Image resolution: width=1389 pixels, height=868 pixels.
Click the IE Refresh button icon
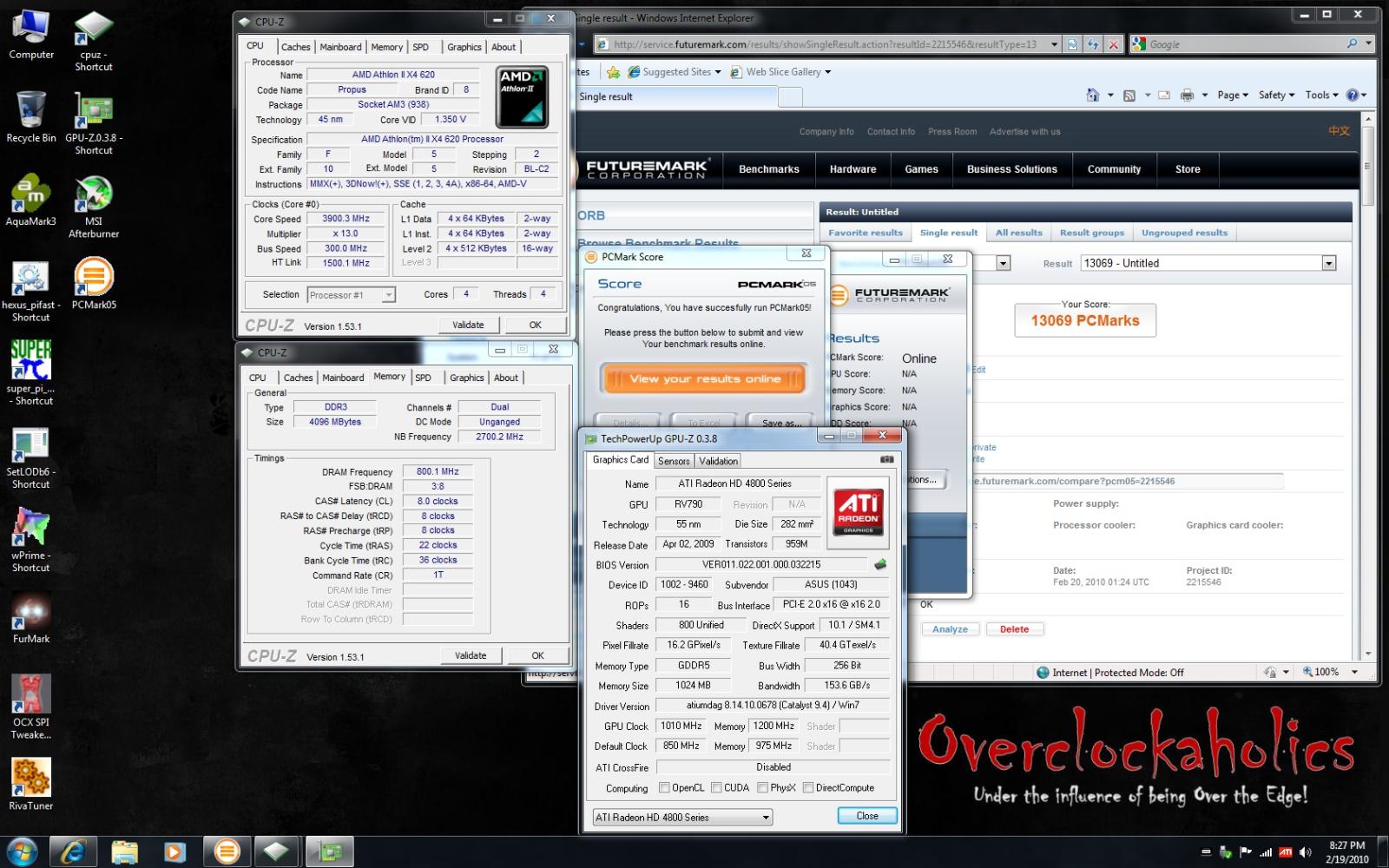(x=1093, y=44)
